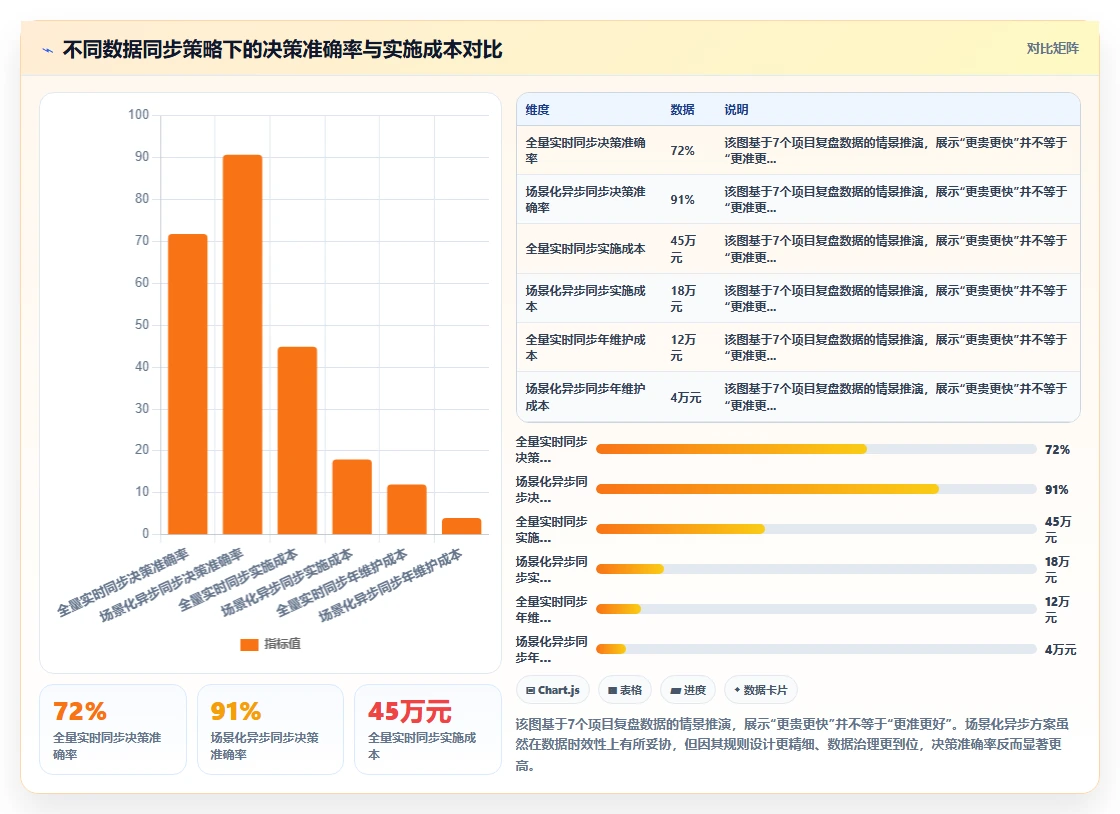
Task: Click the 4万元 progress bar
Action: 816,649
